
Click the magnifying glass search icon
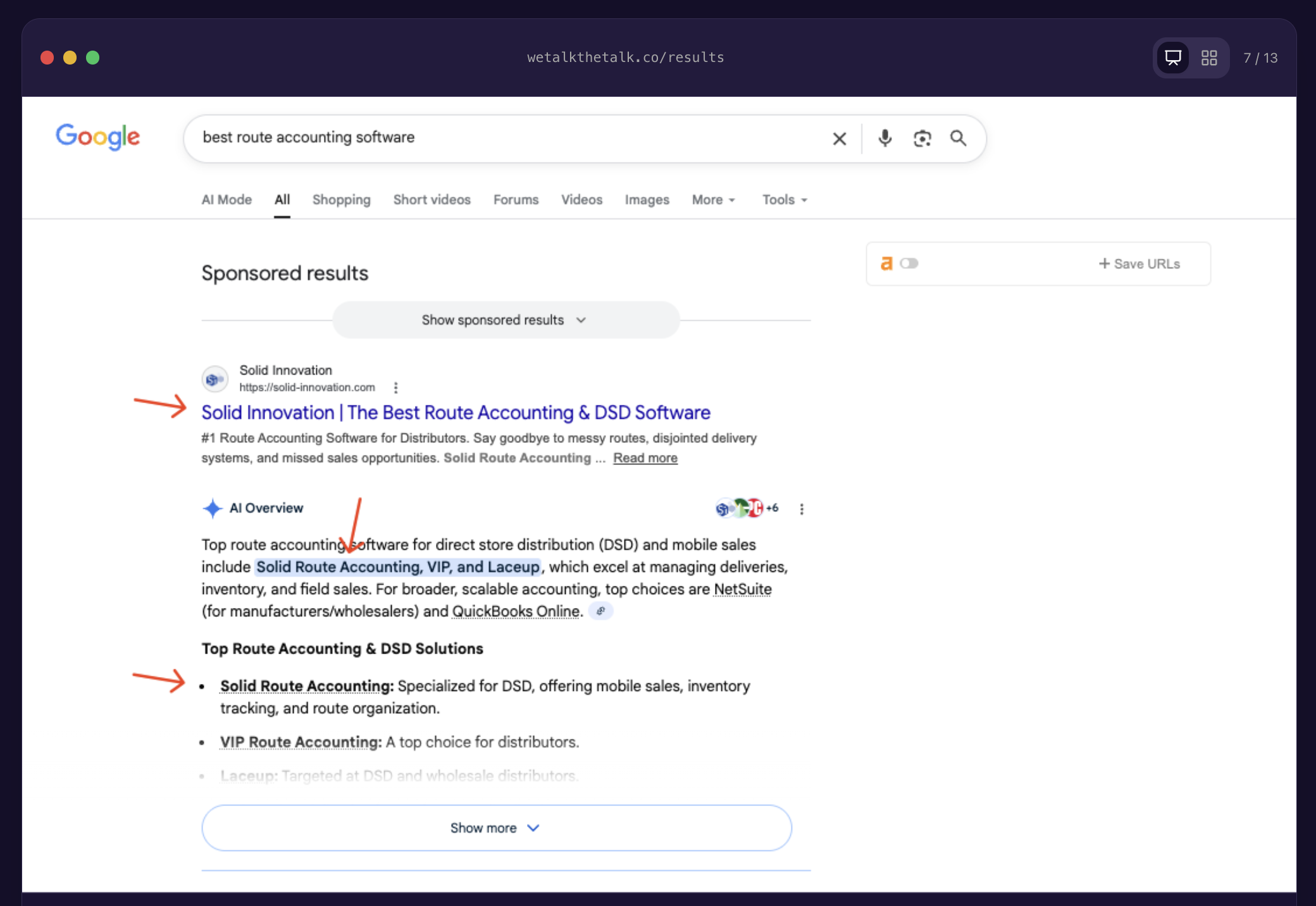click(958, 138)
